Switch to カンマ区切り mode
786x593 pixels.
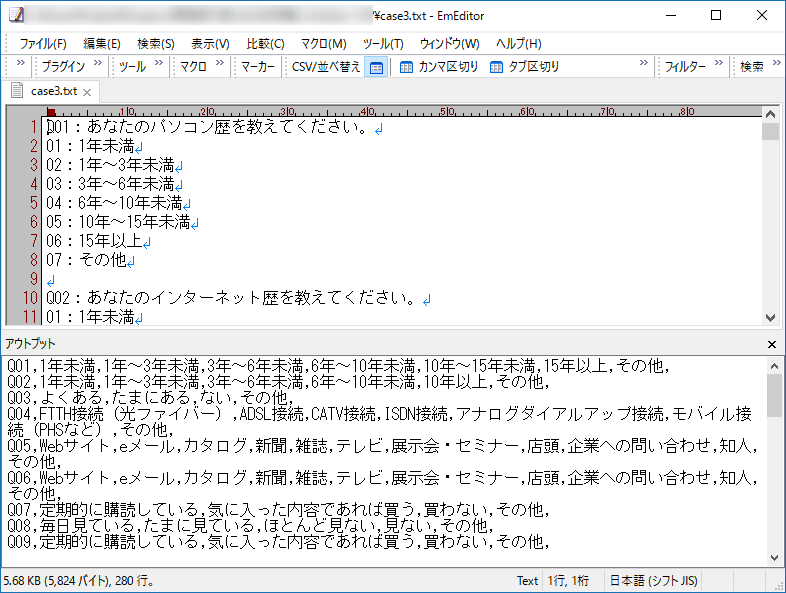[x=439, y=67]
